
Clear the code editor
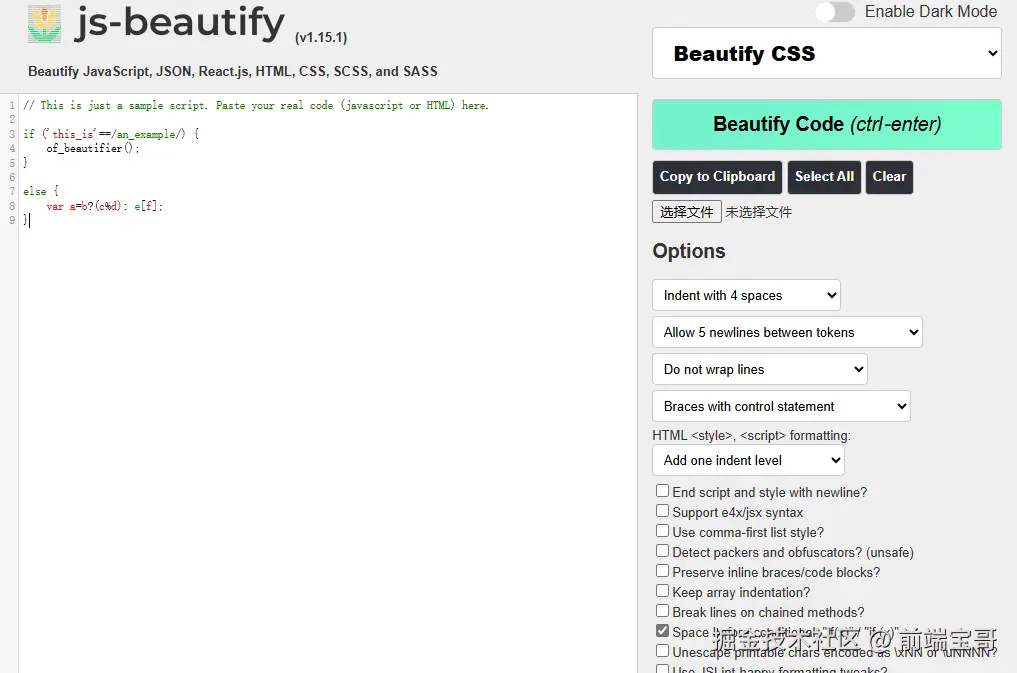pyautogui.click(x=889, y=176)
